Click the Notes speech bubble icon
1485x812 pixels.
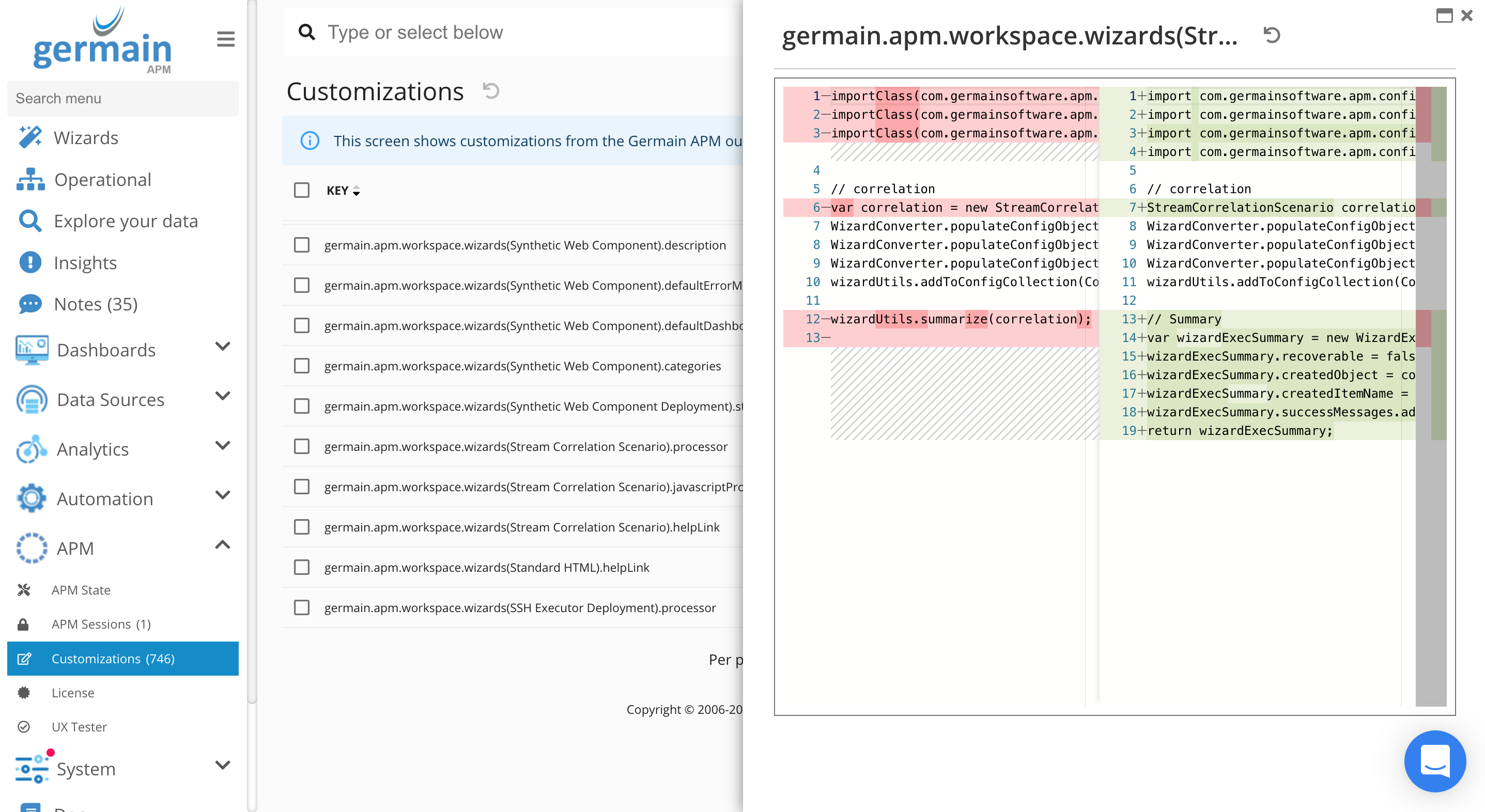(x=30, y=304)
